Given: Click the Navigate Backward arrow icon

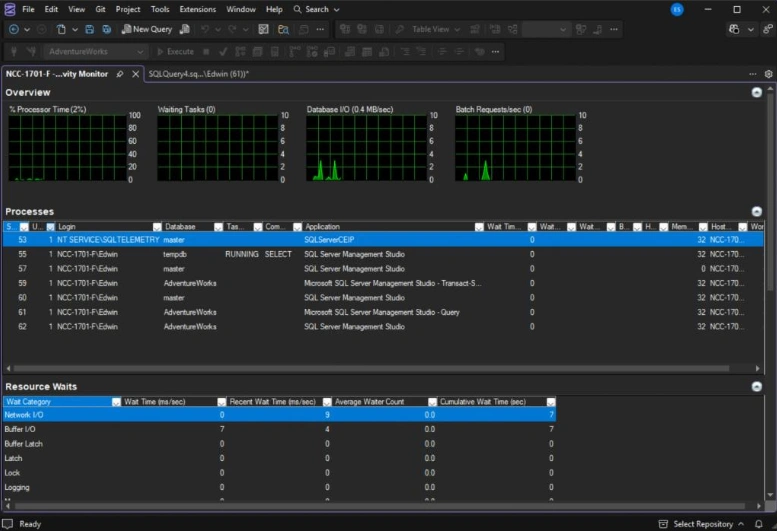Looking at the screenshot, I should tap(14, 29).
